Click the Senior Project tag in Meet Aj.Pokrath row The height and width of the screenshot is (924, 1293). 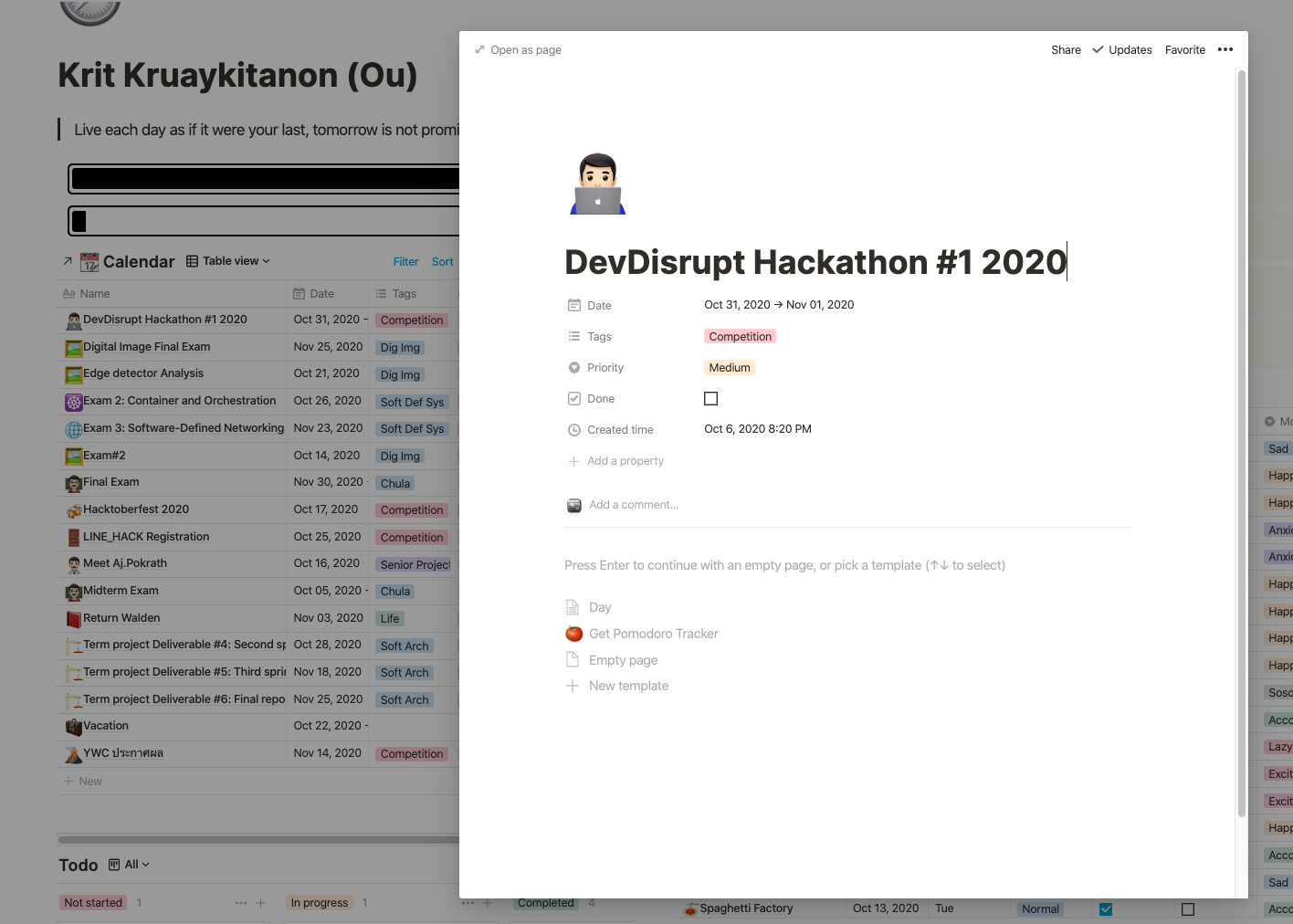(x=414, y=565)
